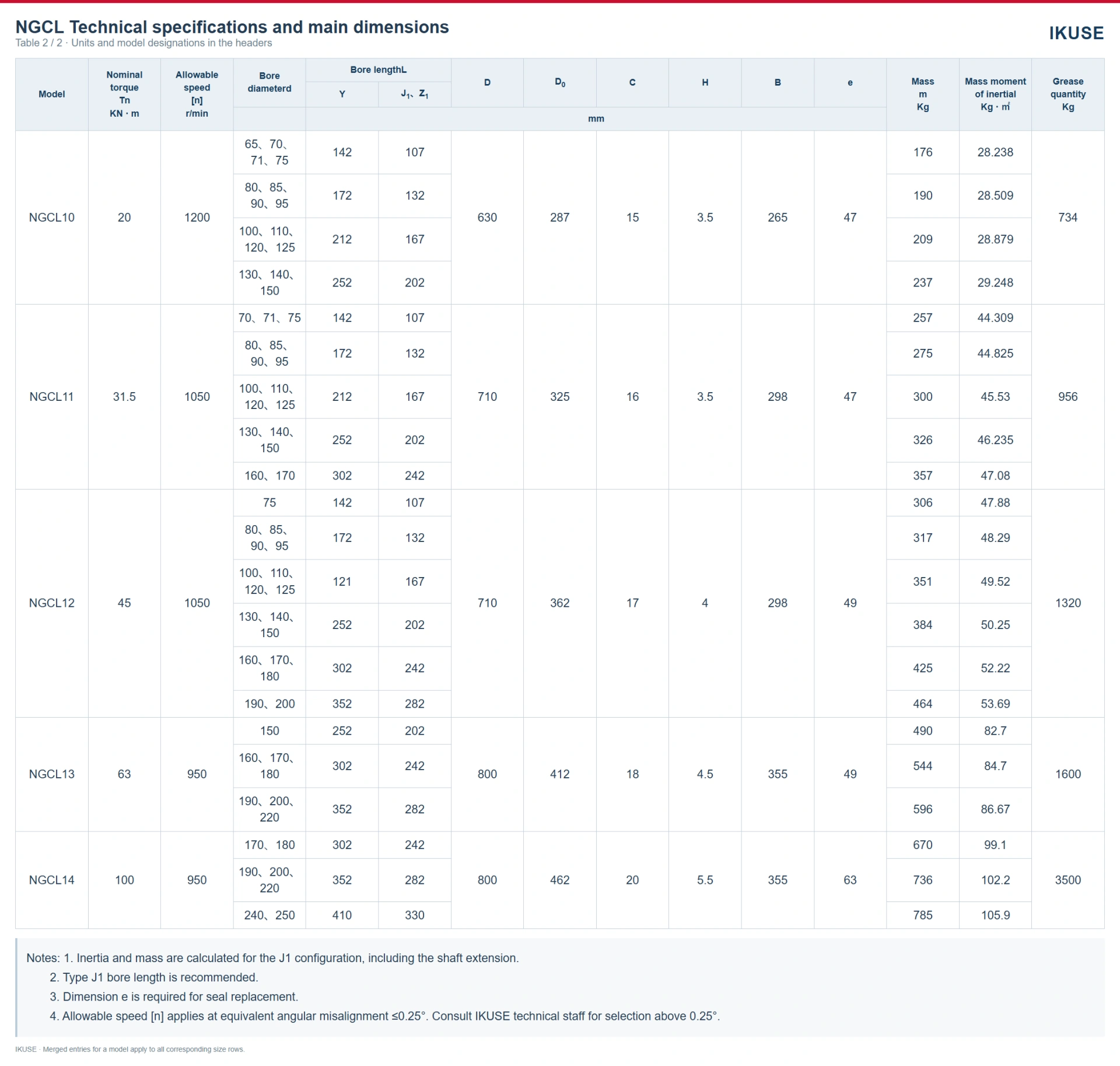Click the Table 2 / 2 subtitle
The image size is (1120, 1066).
(143, 43)
